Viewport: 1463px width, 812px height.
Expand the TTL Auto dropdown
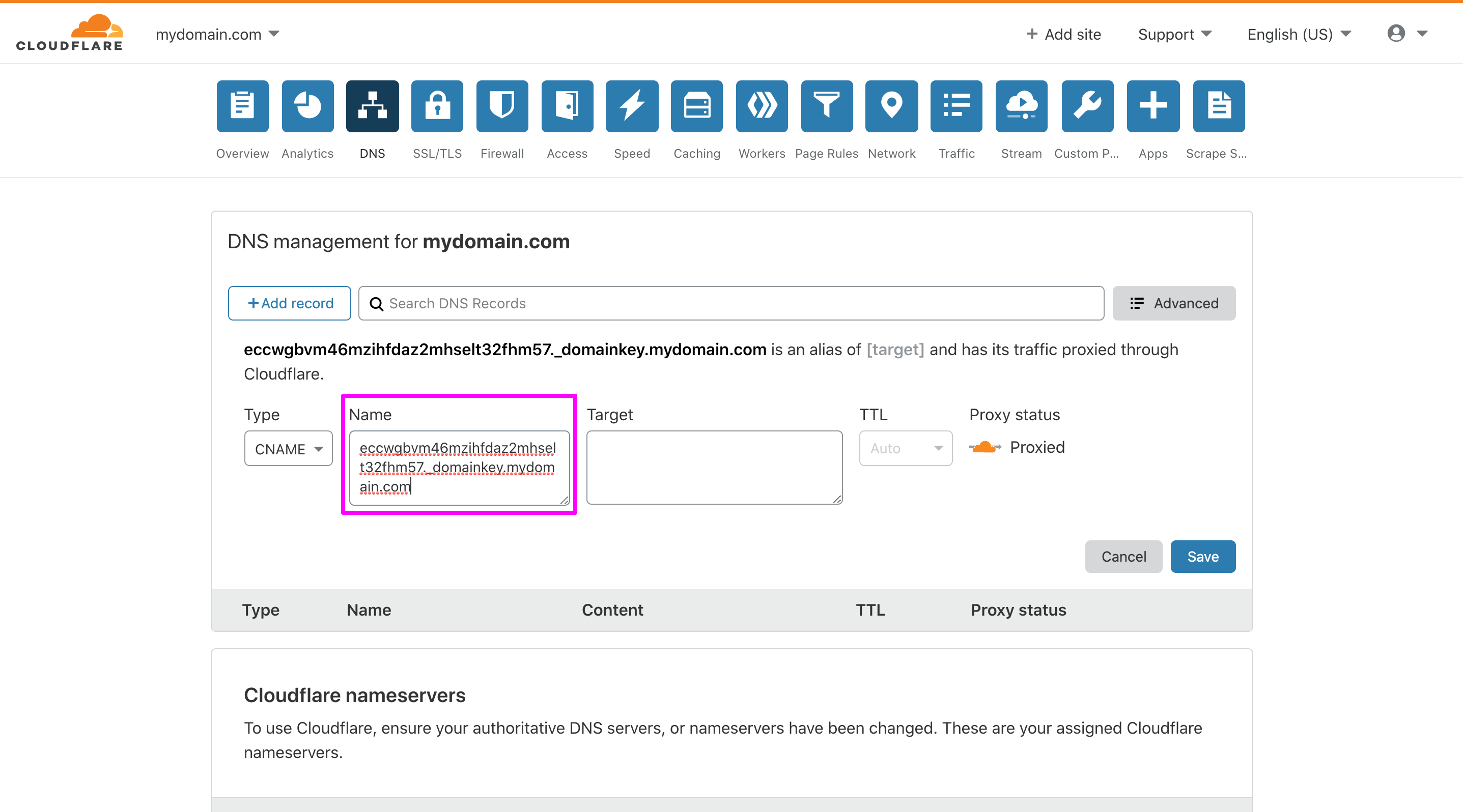pos(905,448)
